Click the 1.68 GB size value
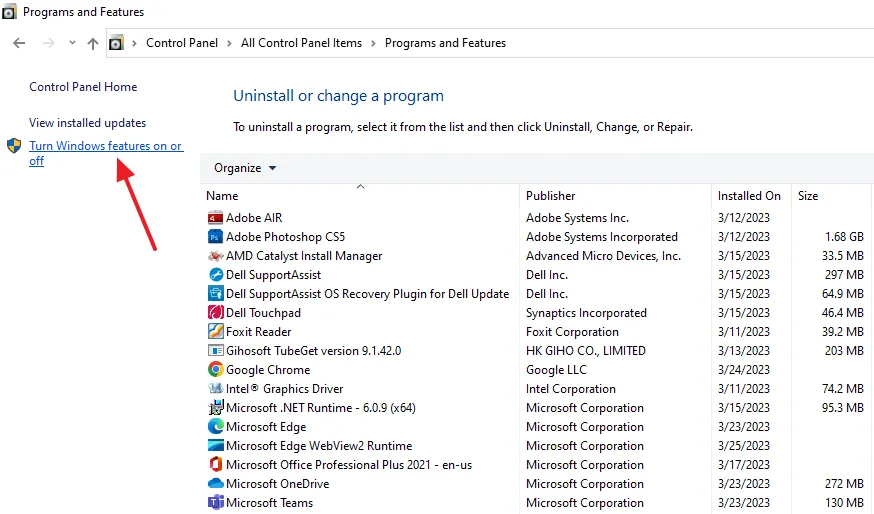The image size is (874, 514). tap(844, 237)
